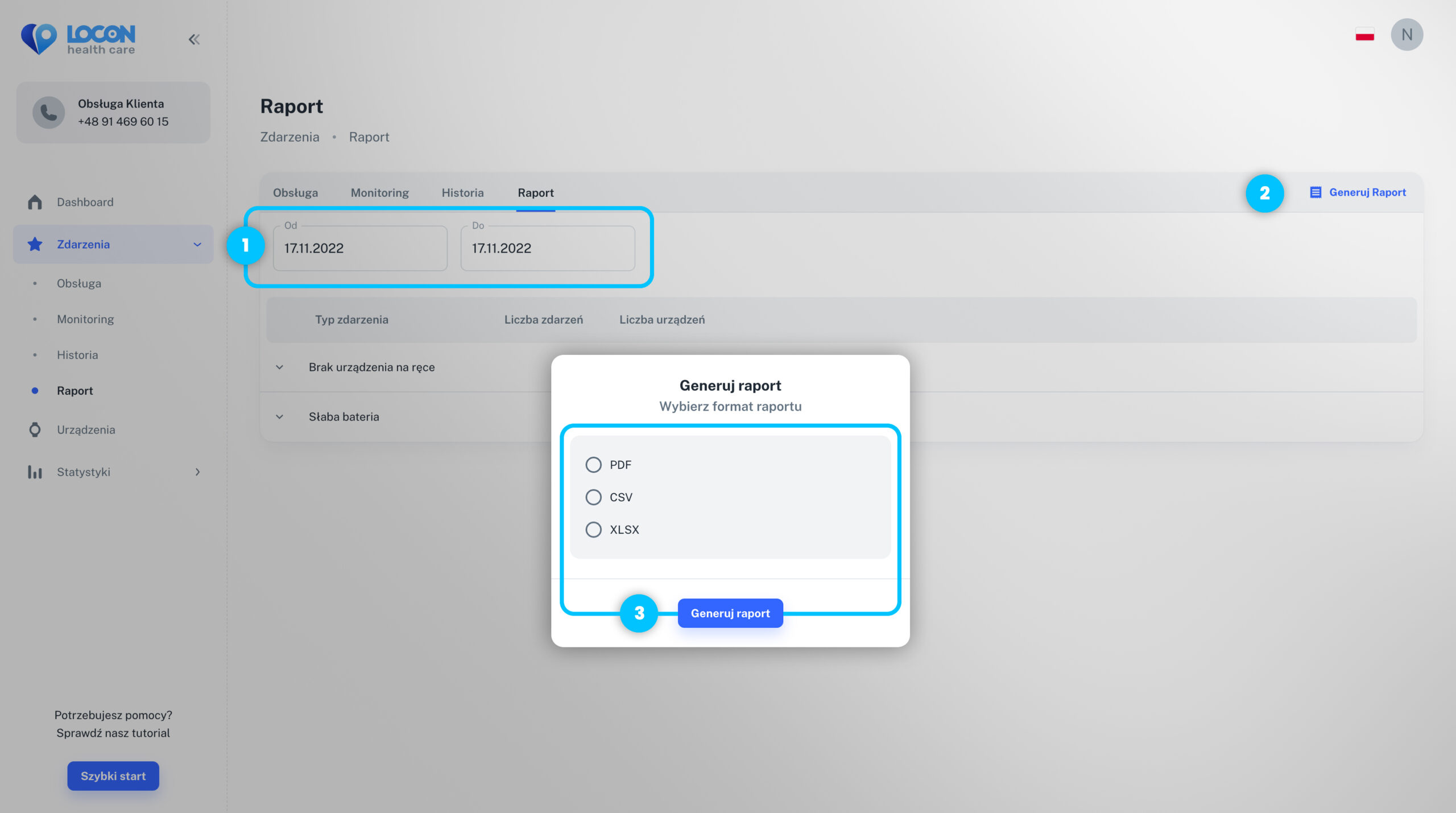
Task: Select PDF report format
Action: coord(593,465)
